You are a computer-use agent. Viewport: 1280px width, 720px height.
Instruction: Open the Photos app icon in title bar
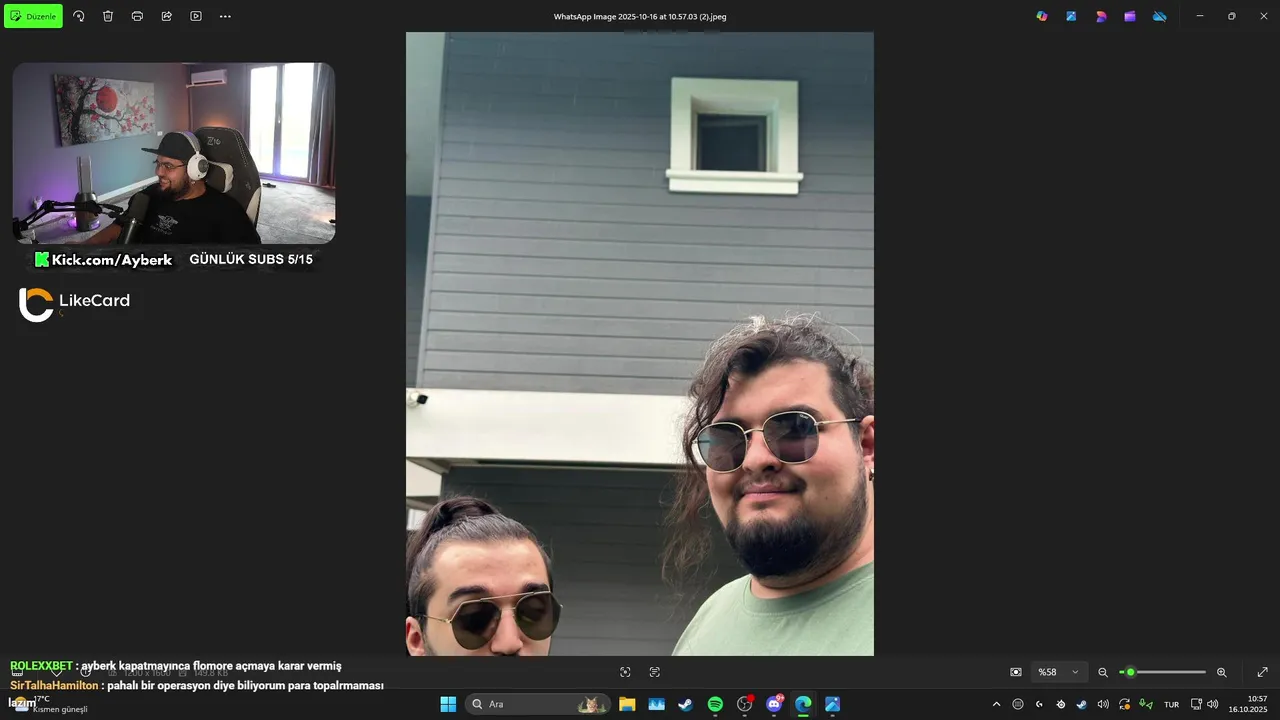click(1071, 16)
